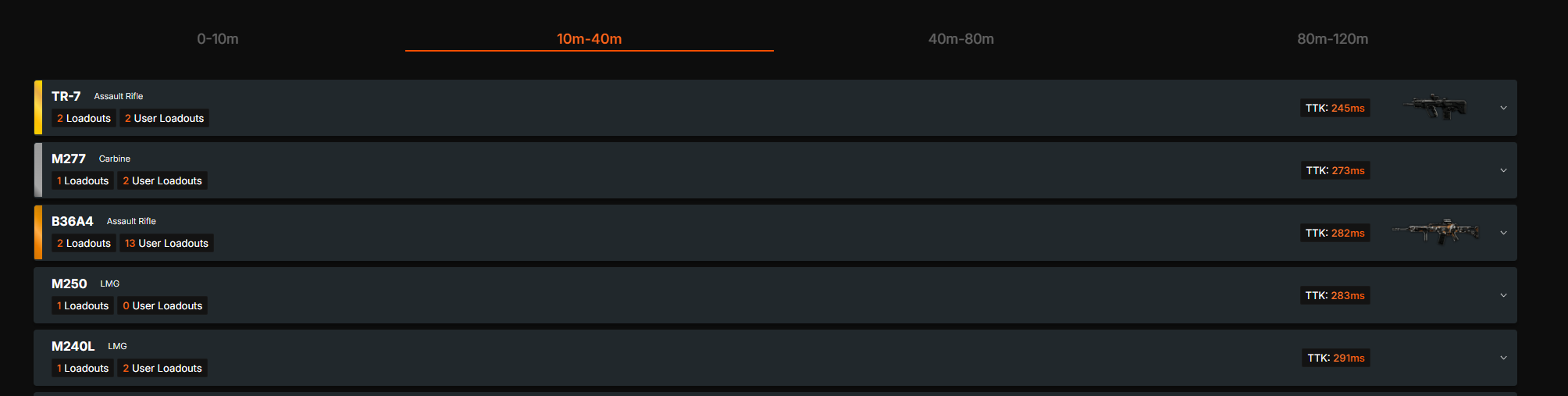1568x396 pixels.
Task: View B36A4's 13 User Loadouts
Action: pos(166,244)
